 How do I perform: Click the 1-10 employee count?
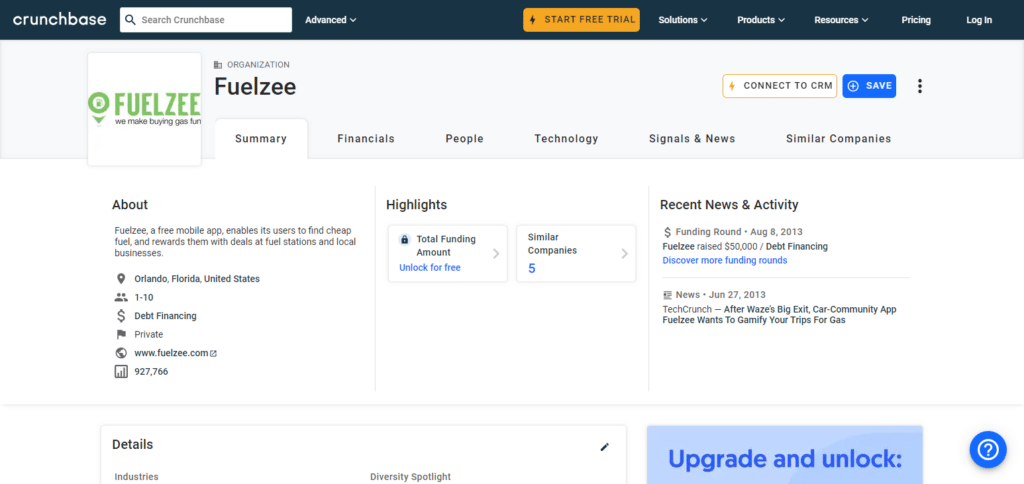coord(144,297)
